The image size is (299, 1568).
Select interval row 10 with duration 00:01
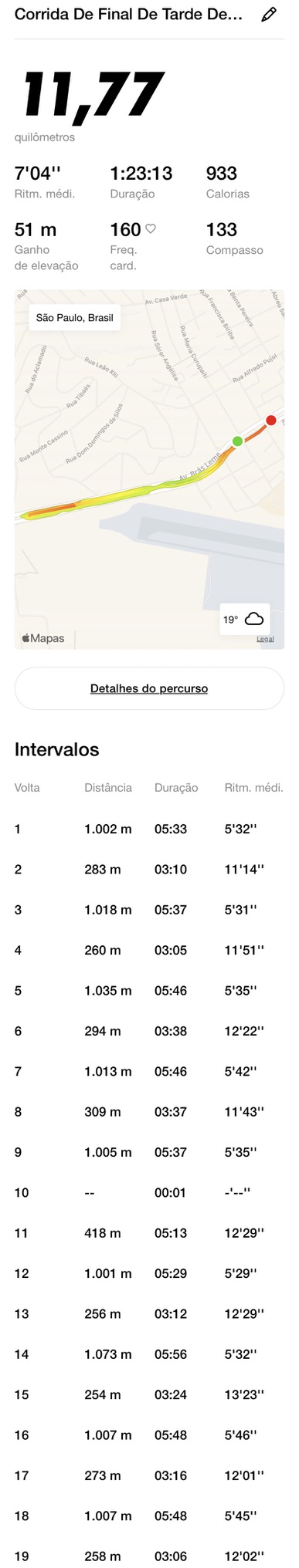(x=149, y=1192)
